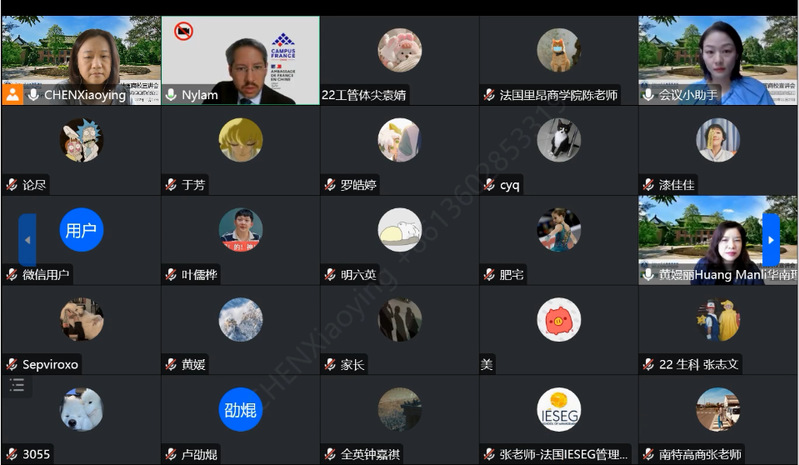Select the 法国里昂商学院陈老师 name label
This screenshot has height=465, width=799.
click(558, 95)
